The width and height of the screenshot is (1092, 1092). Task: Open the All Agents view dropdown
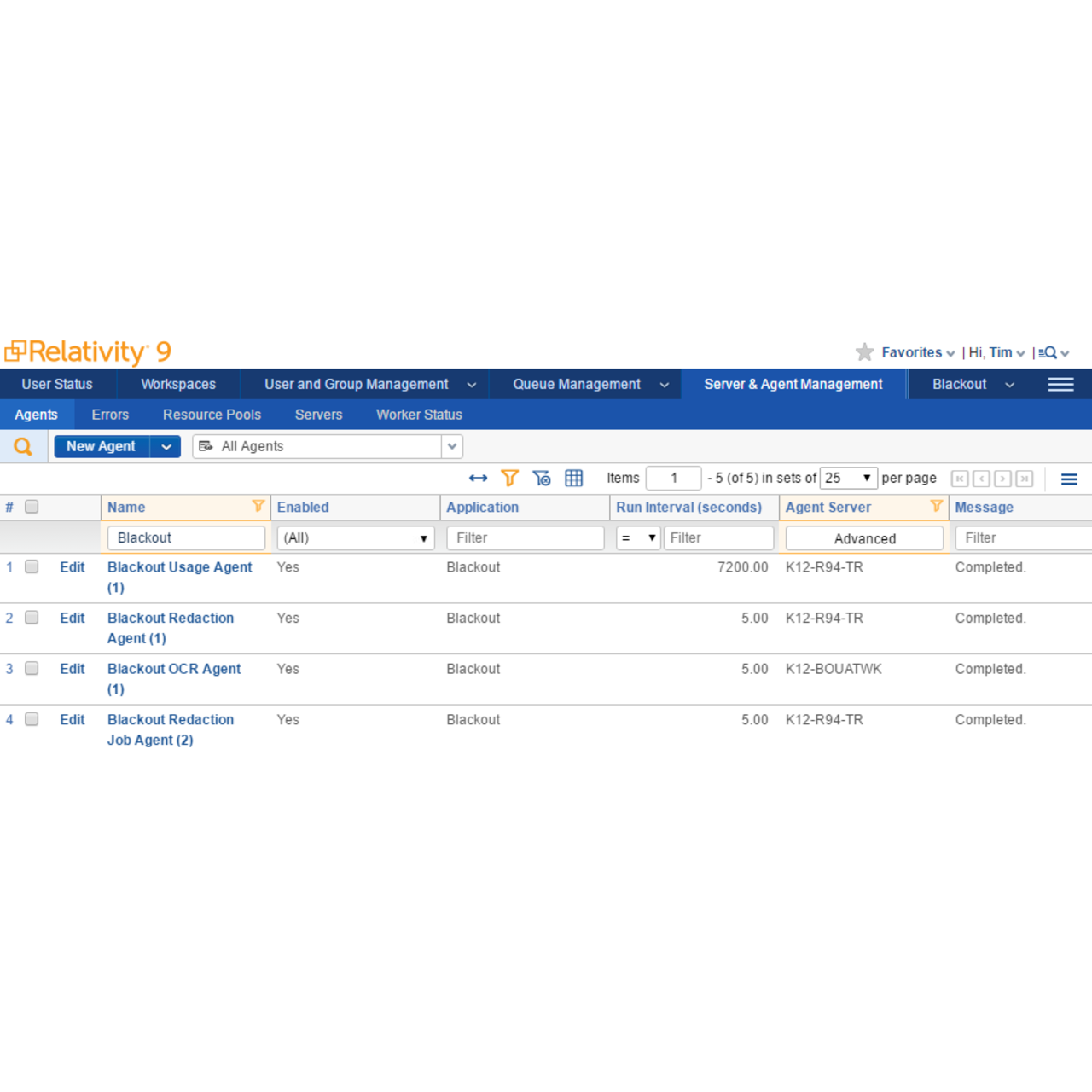pos(452,446)
